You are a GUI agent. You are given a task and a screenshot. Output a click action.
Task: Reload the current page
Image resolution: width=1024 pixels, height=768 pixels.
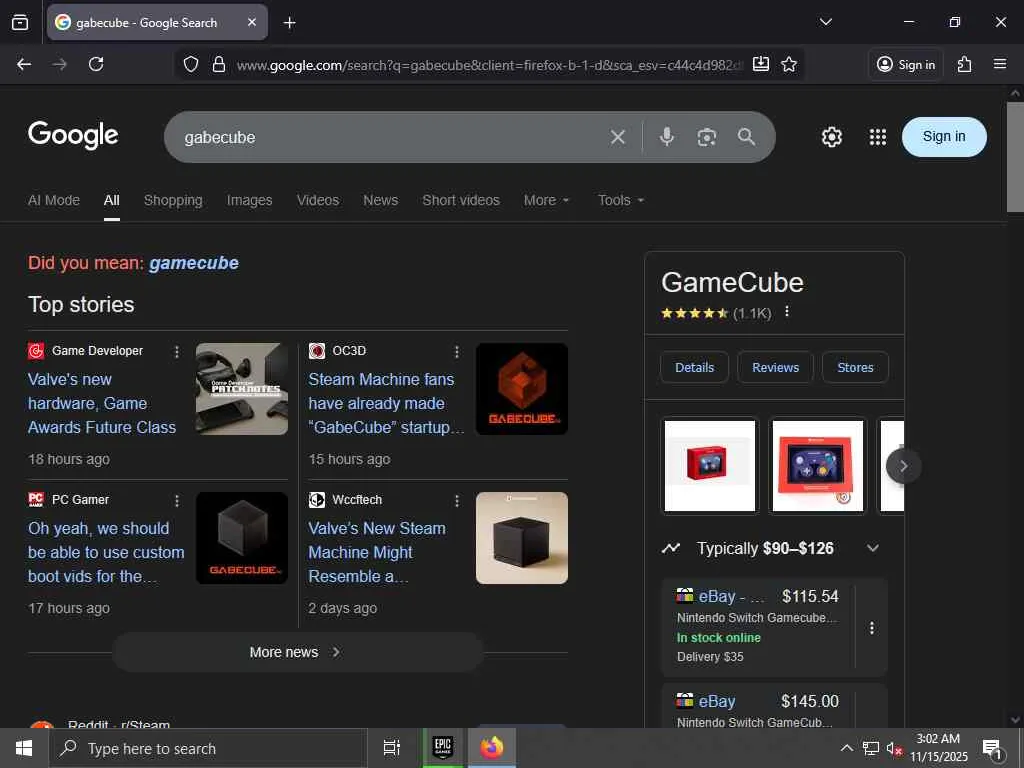(96, 64)
